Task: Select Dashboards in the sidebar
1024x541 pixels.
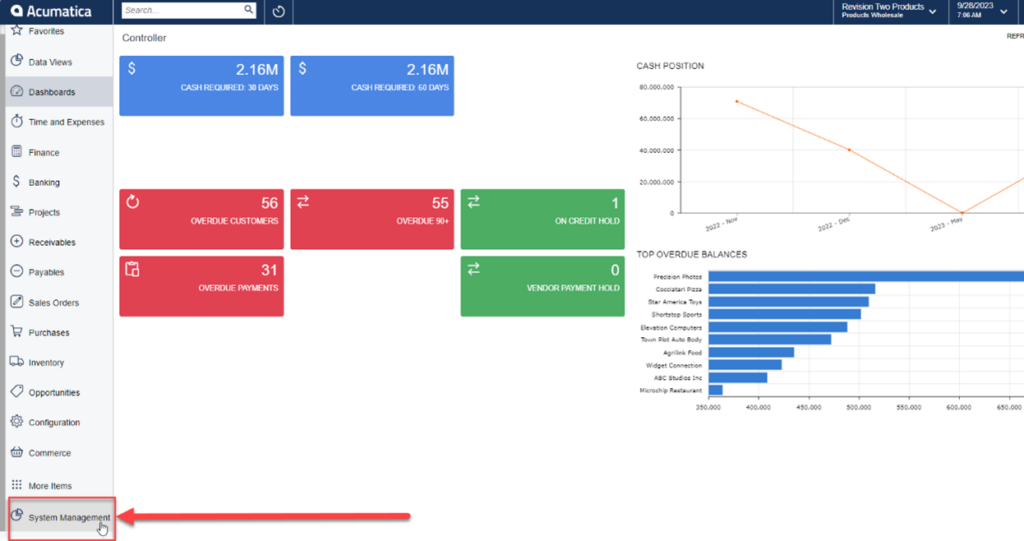Action: click(x=59, y=92)
